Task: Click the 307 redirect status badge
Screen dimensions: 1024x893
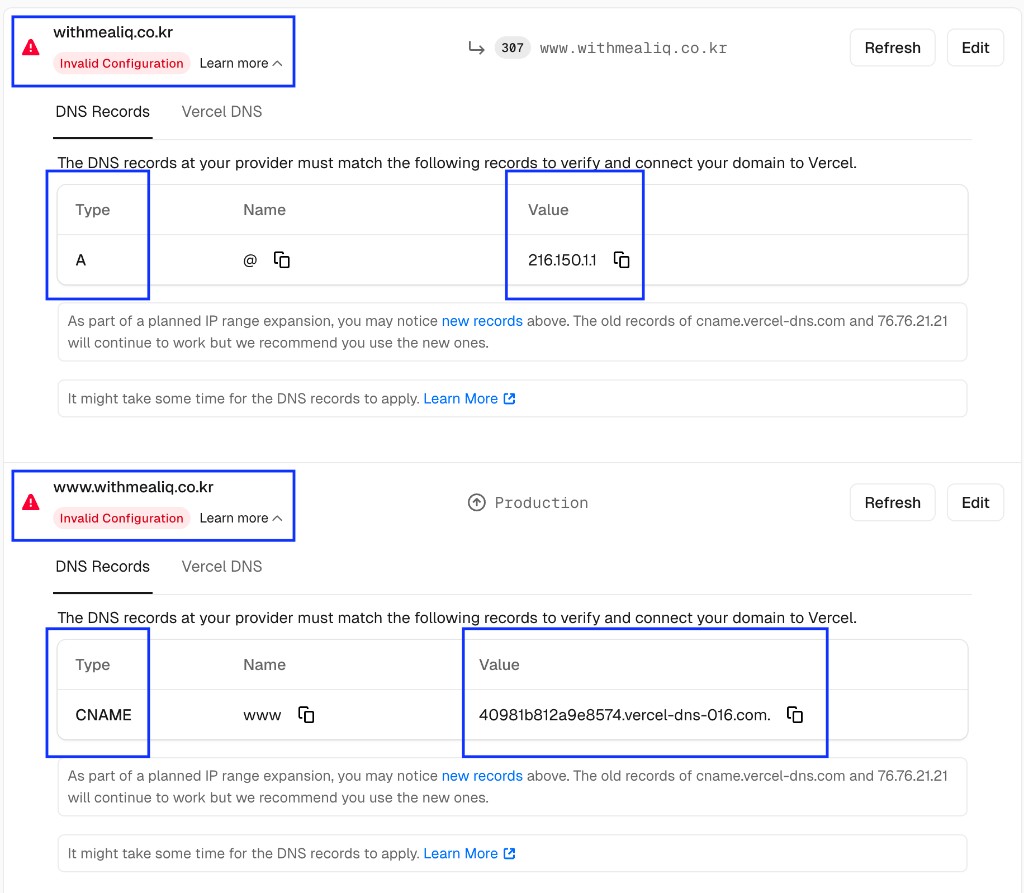Action: 513,47
